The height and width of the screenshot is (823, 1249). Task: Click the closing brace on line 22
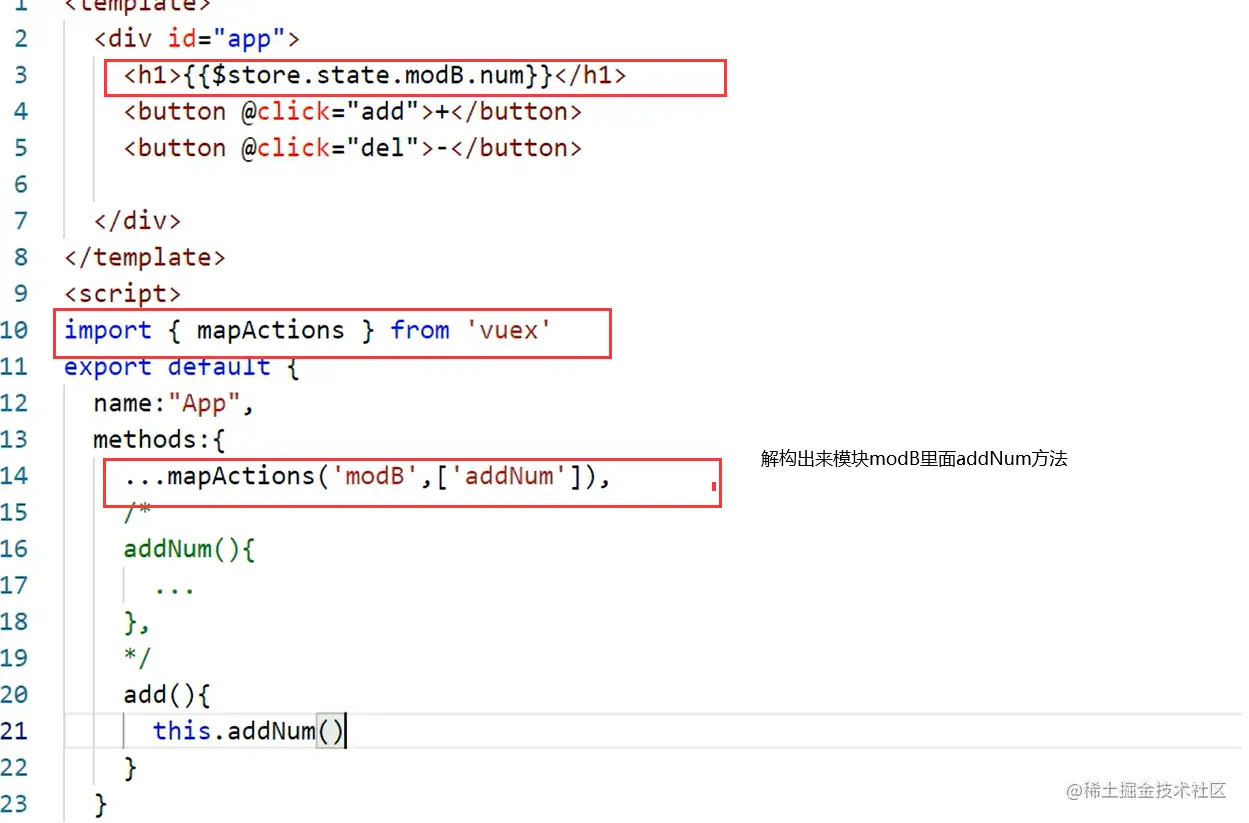click(x=130, y=768)
